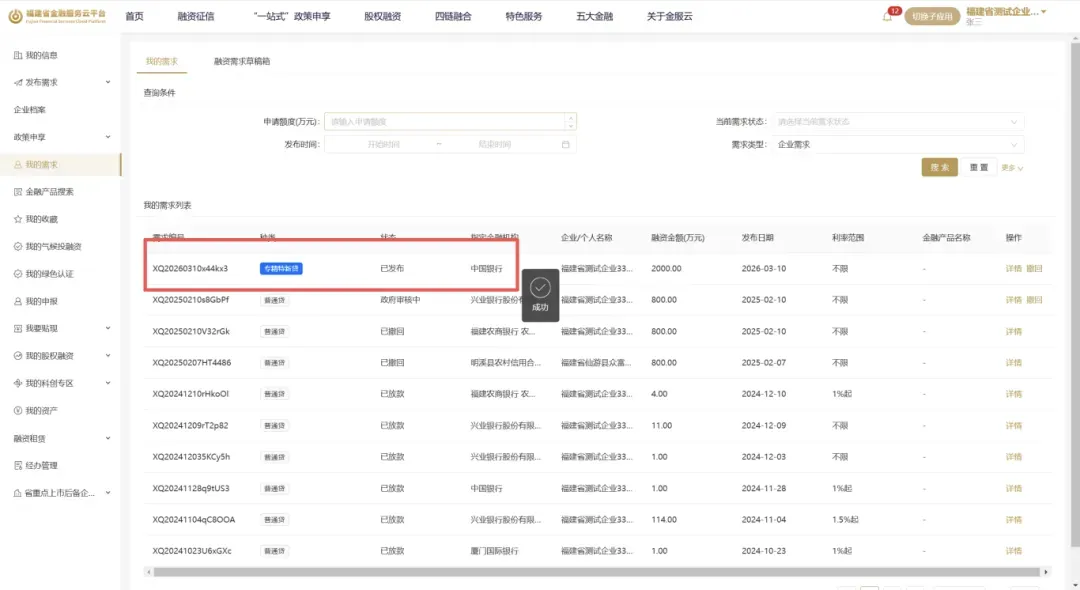This screenshot has height=590, width=1080.
Task: Click the 重置 reset button
Action: [979, 167]
